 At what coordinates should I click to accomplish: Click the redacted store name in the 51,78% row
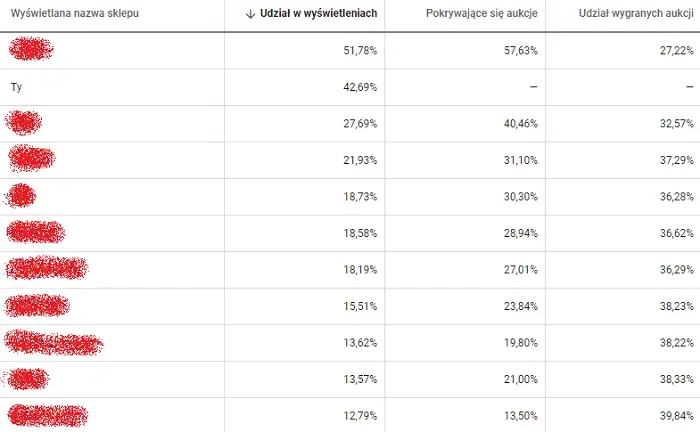coord(30,49)
